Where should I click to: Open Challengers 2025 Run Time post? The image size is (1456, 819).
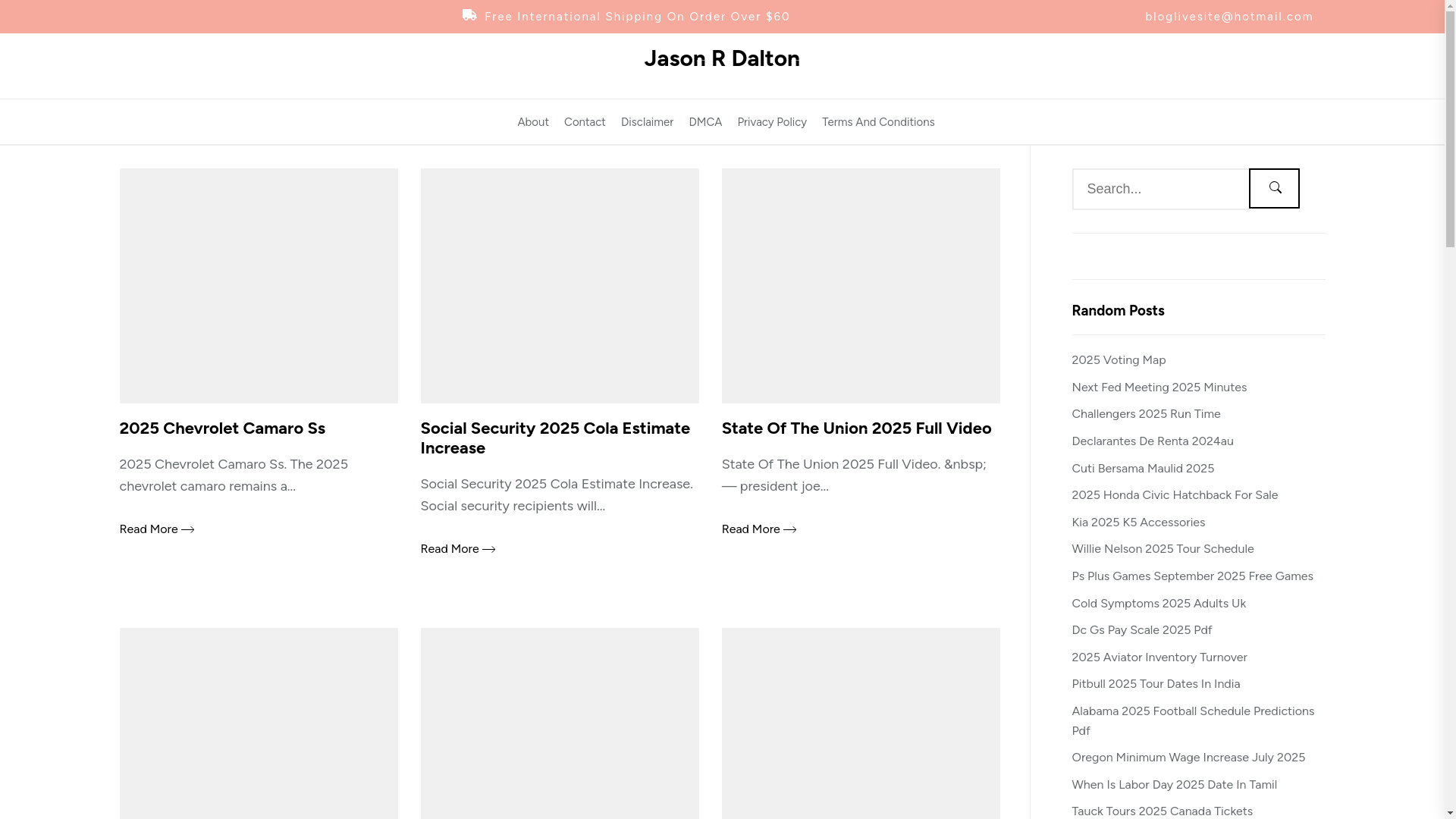(x=1146, y=414)
